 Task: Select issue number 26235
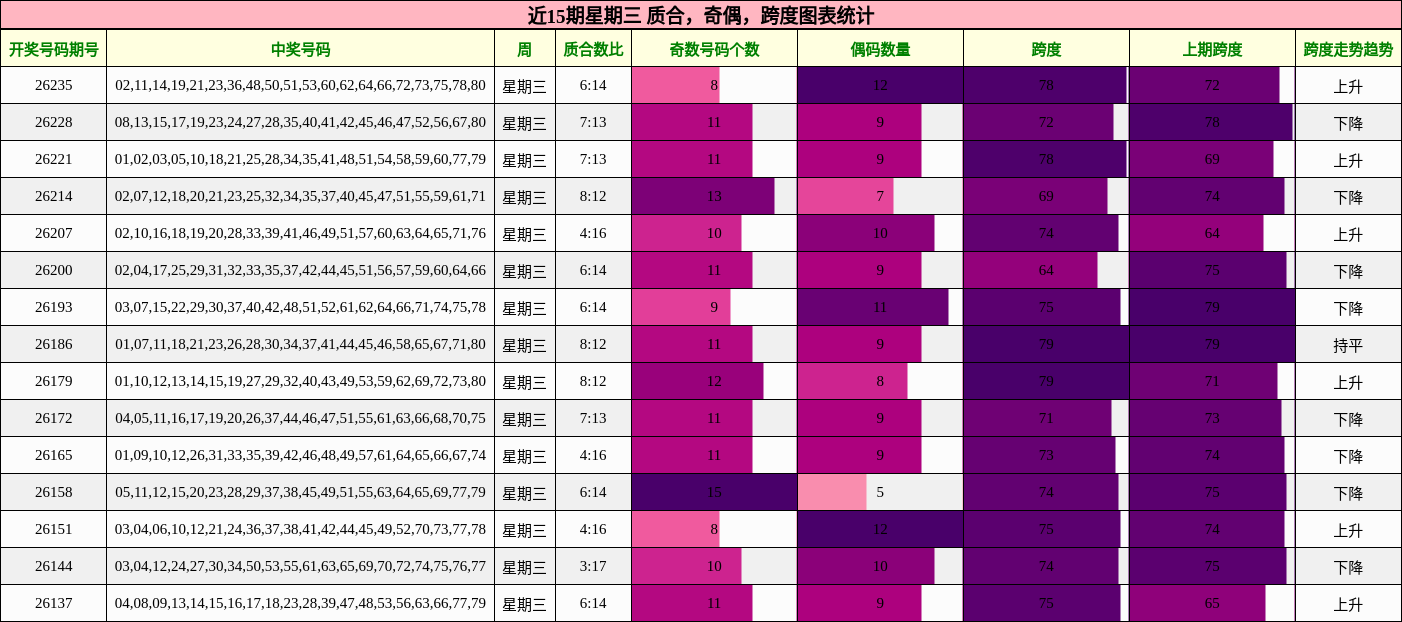[54, 85]
